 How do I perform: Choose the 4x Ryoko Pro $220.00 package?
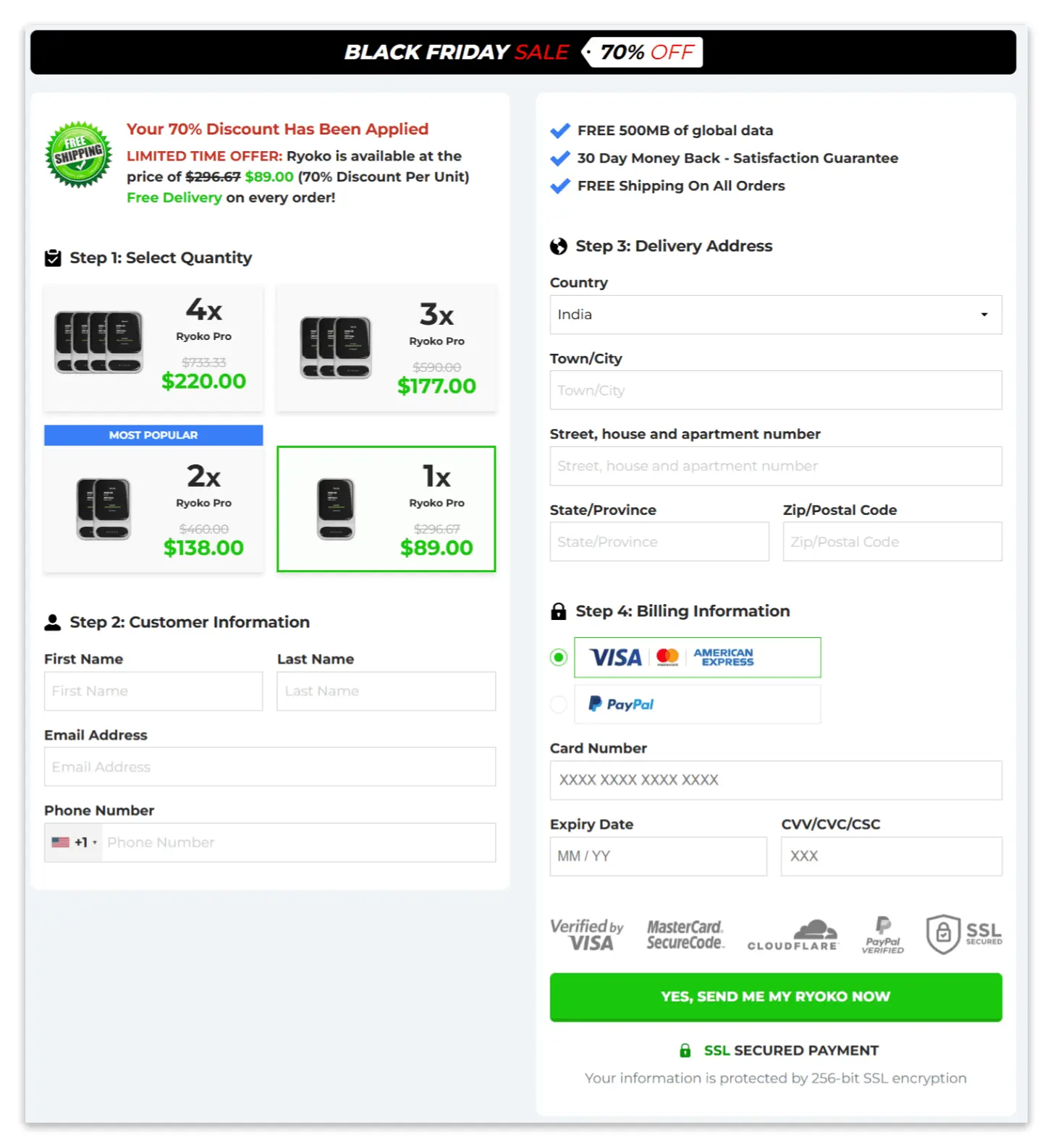pos(153,349)
